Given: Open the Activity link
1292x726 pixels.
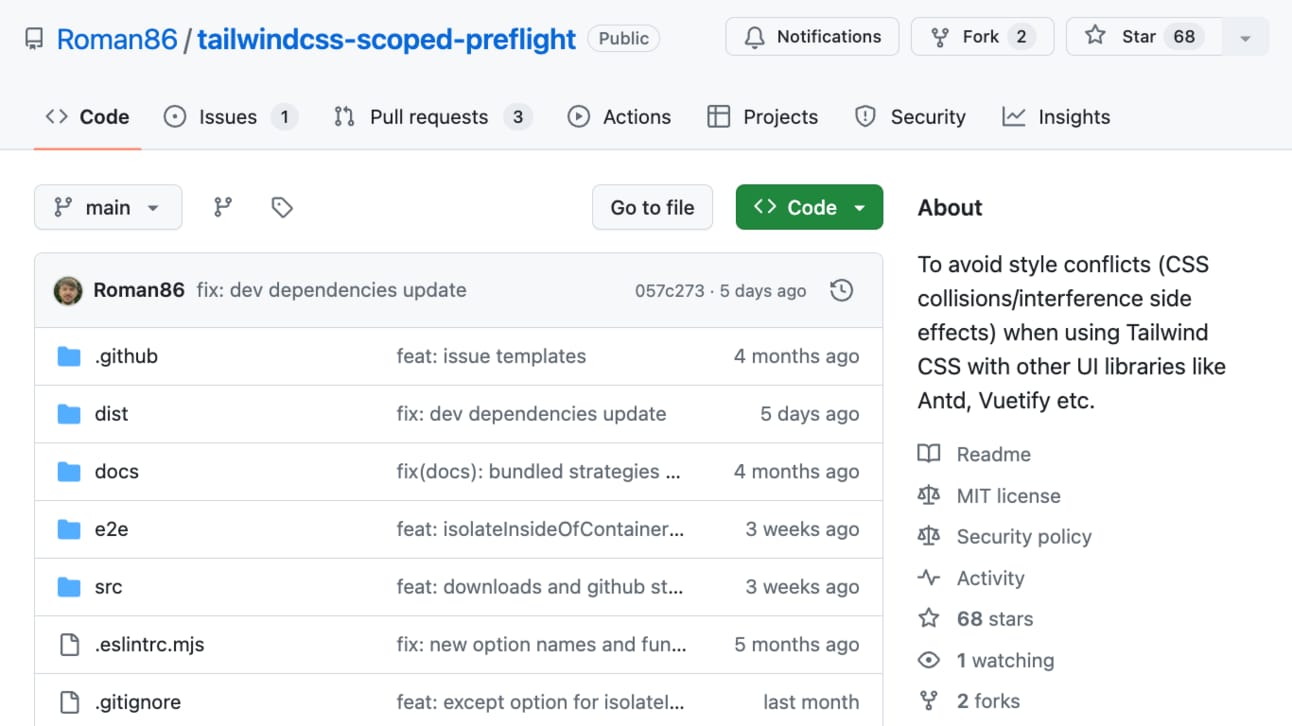Looking at the screenshot, I should click(990, 578).
